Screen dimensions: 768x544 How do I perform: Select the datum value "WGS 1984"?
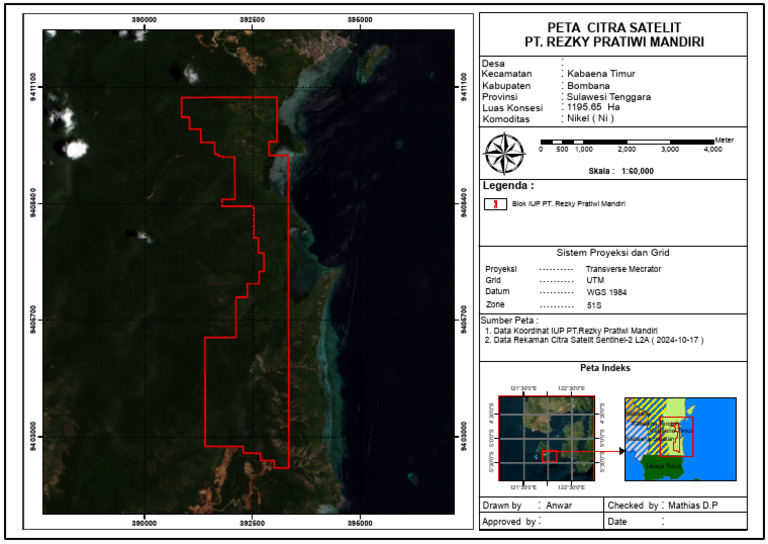[606, 292]
